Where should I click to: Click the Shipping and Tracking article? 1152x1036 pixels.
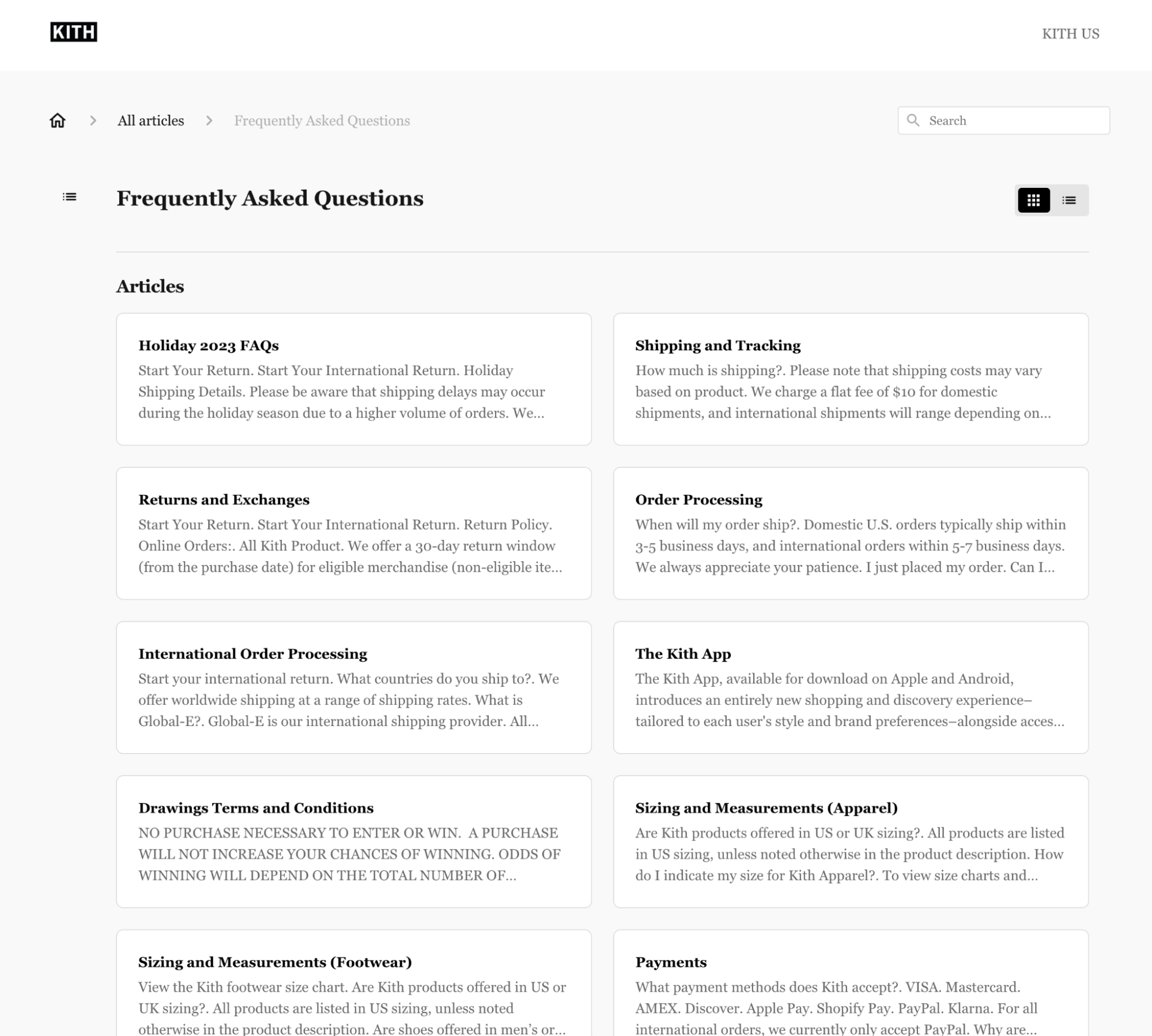tap(851, 379)
